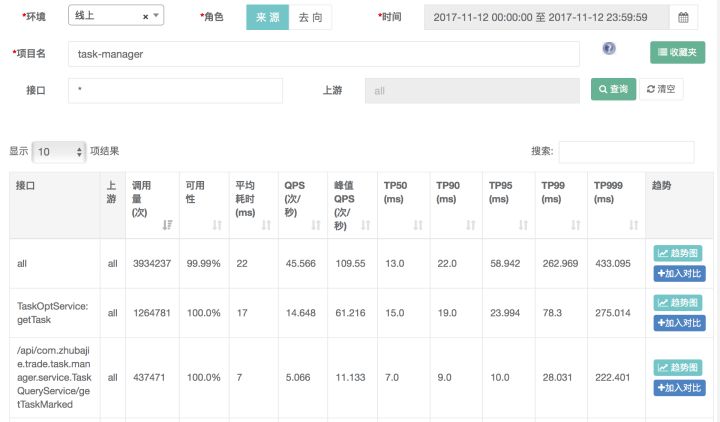Switch role to 去向
Image resolution: width=720 pixels, height=422 pixels.
(x=310, y=17)
